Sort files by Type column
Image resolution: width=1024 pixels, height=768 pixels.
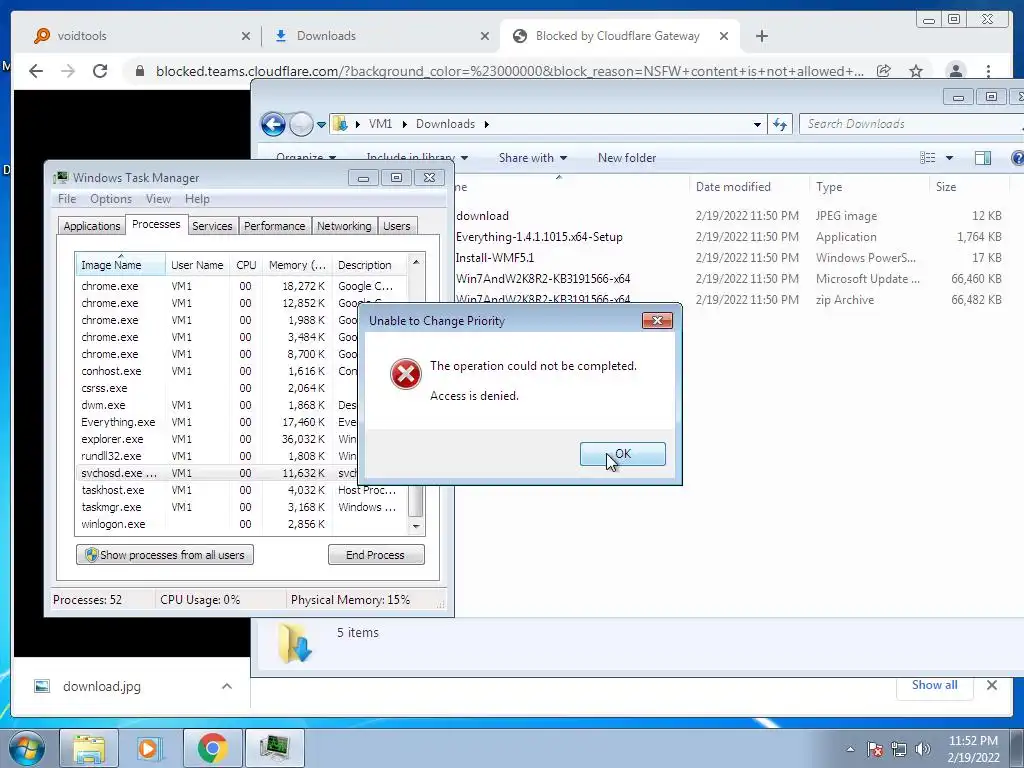[869, 187]
